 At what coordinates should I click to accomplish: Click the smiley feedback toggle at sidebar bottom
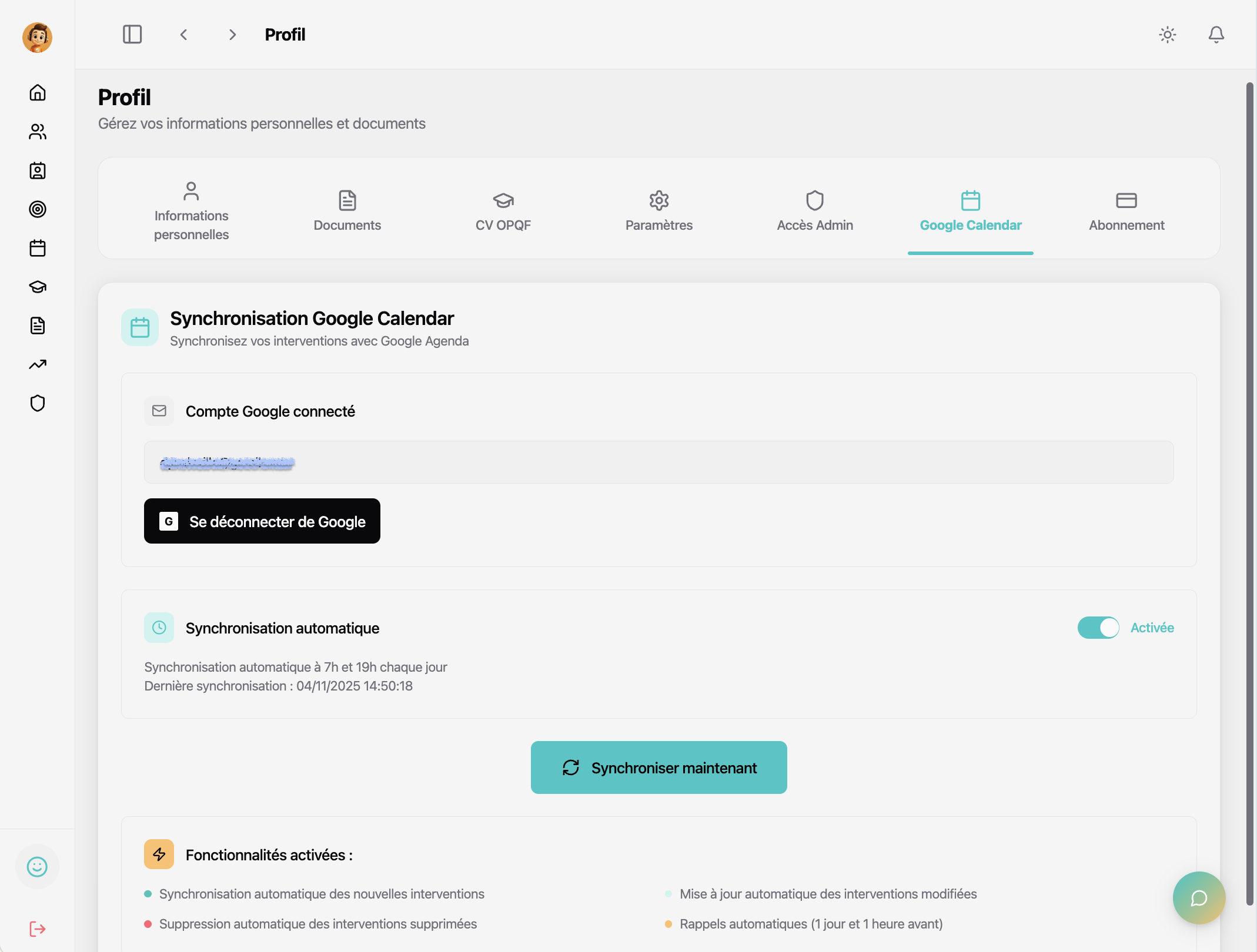[x=37, y=866]
